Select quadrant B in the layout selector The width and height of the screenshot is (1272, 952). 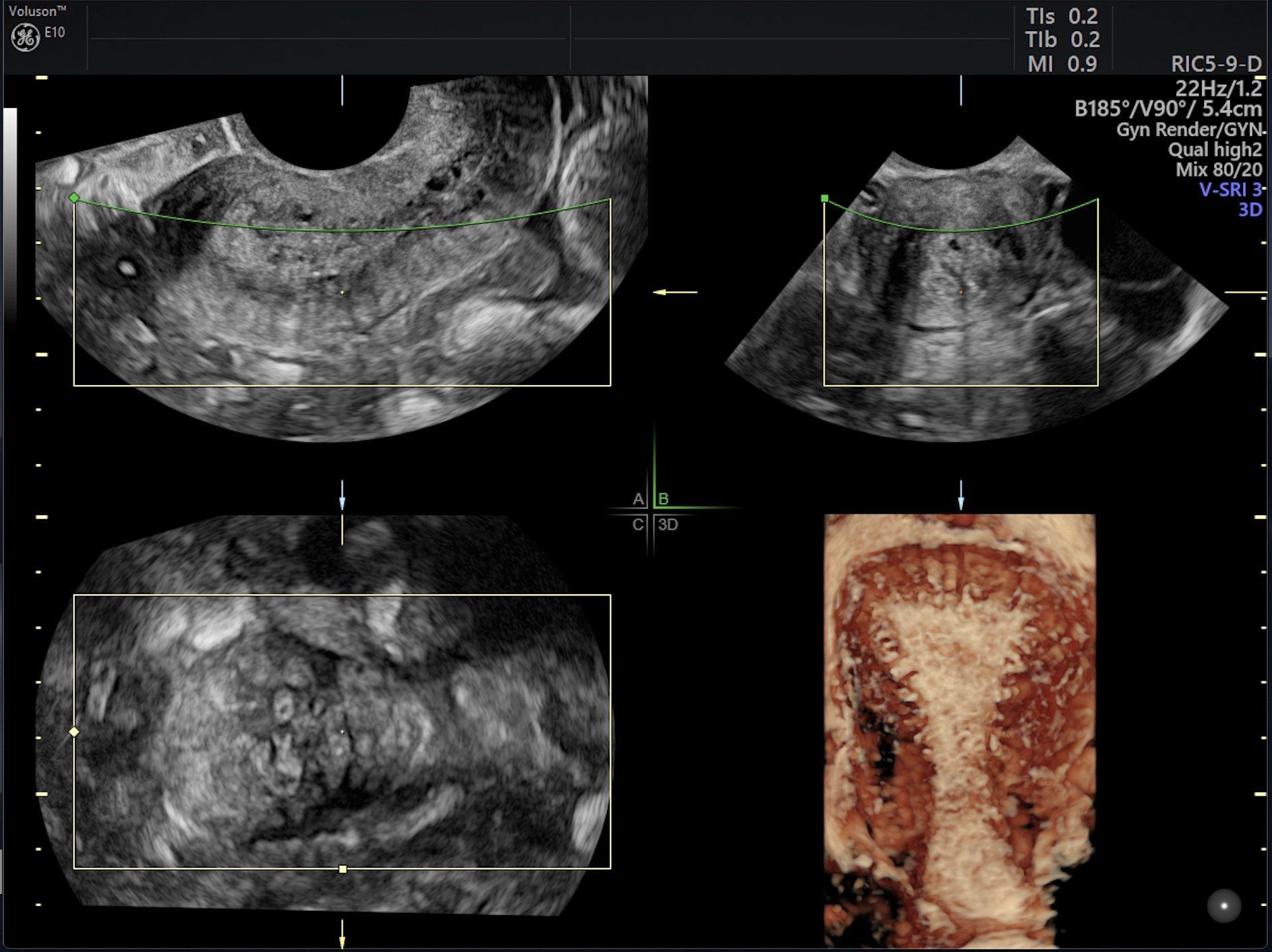pos(664,499)
